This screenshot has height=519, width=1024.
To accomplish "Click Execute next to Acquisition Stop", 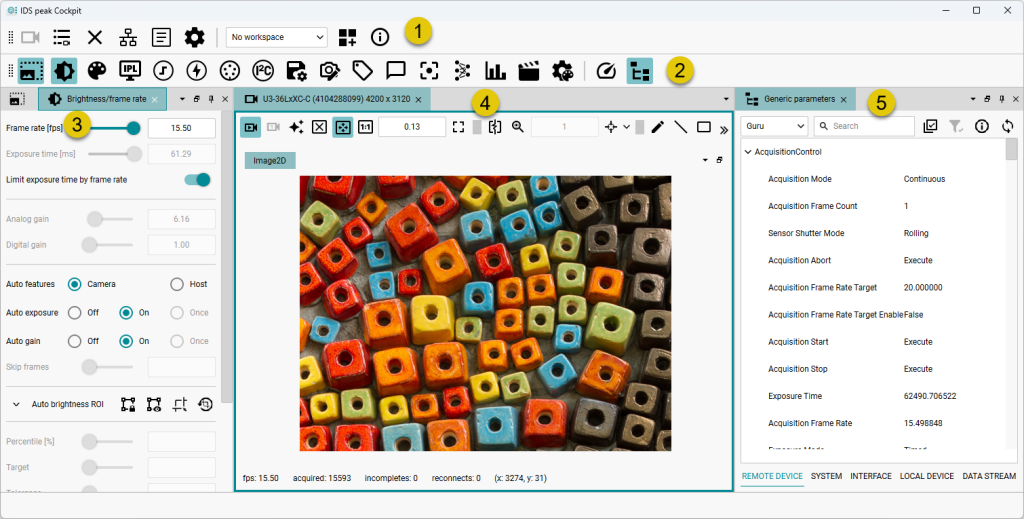I will coord(918,369).
